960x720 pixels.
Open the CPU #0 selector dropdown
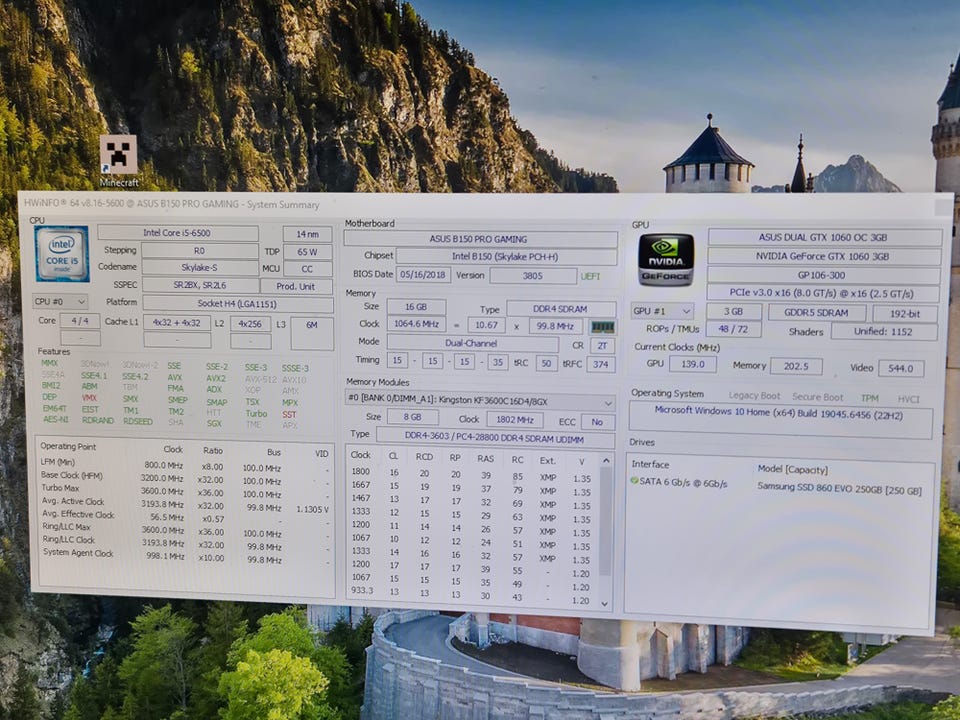click(60, 301)
